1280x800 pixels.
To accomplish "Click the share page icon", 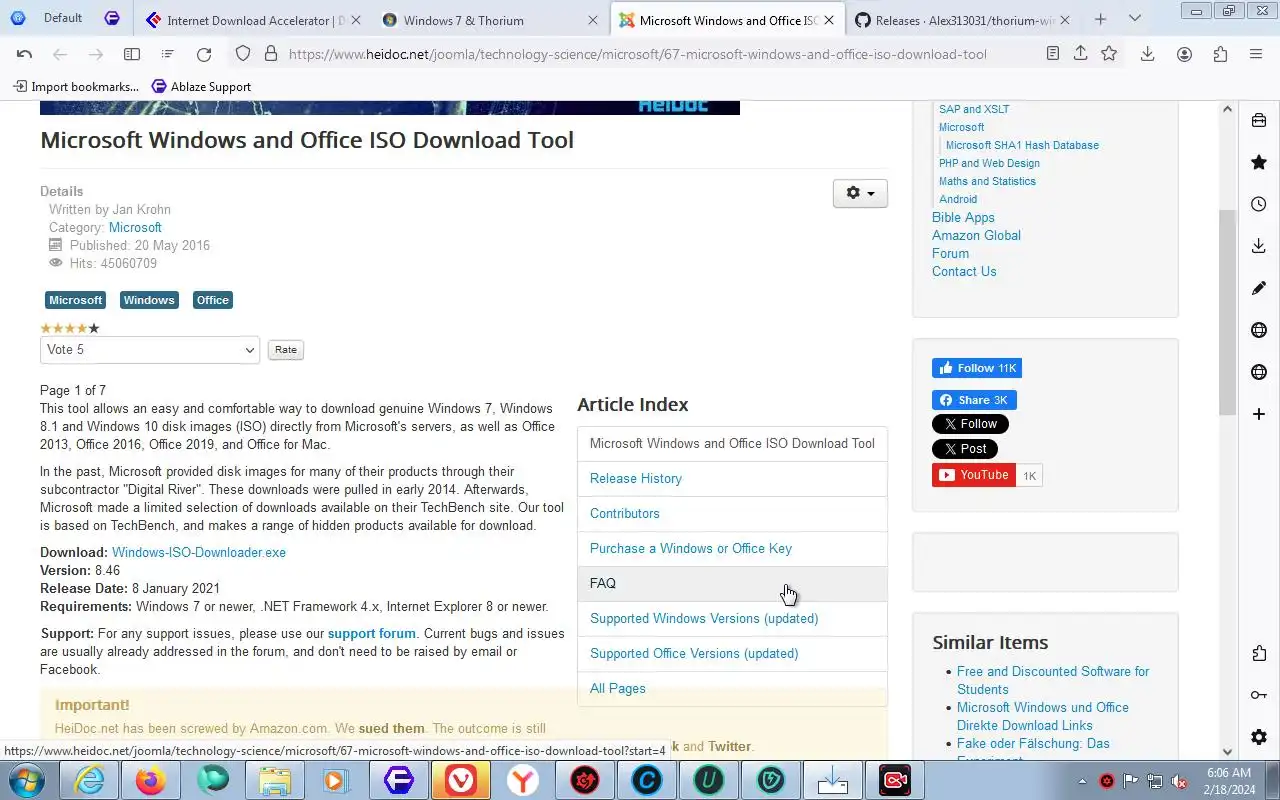I will click(1081, 54).
